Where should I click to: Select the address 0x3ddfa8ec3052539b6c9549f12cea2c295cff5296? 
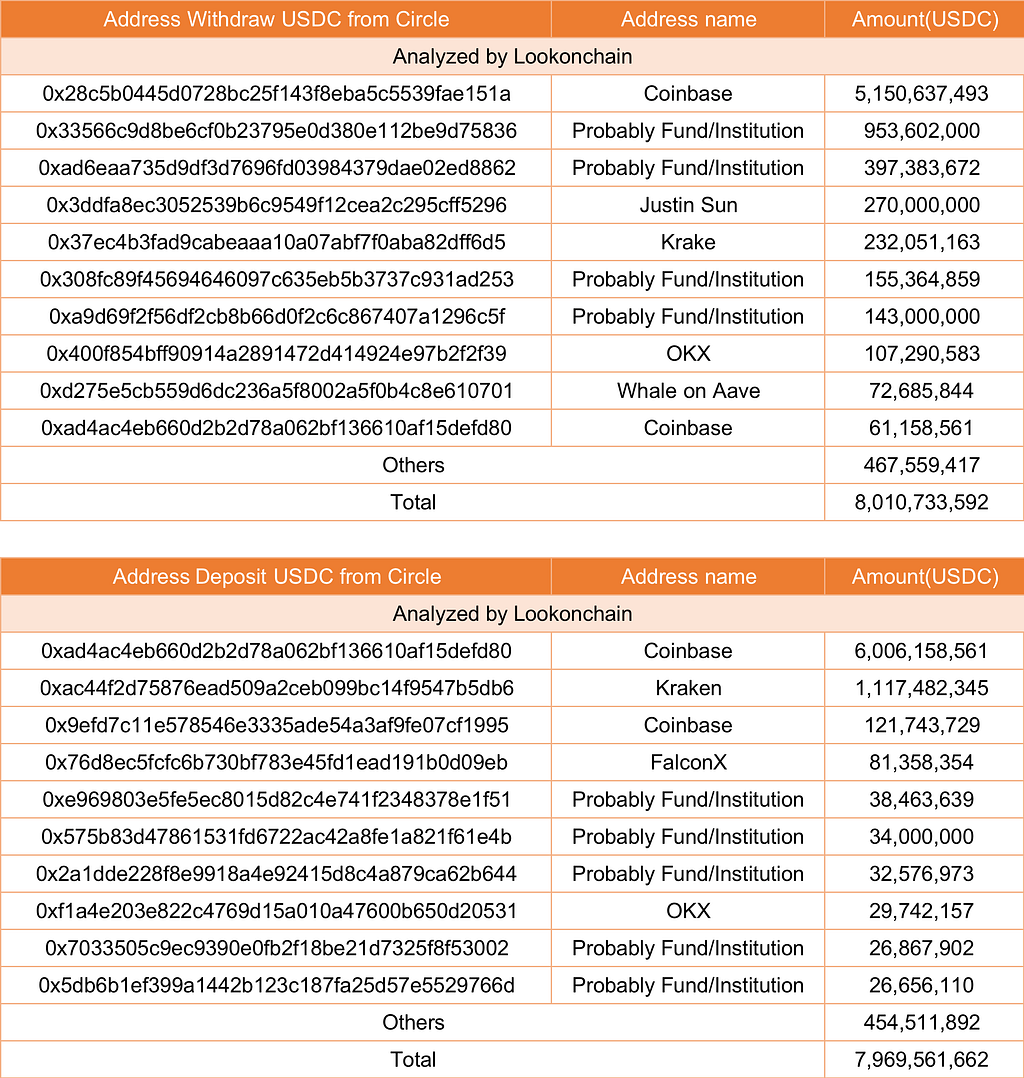pyautogui.click(x=276, y=205)
